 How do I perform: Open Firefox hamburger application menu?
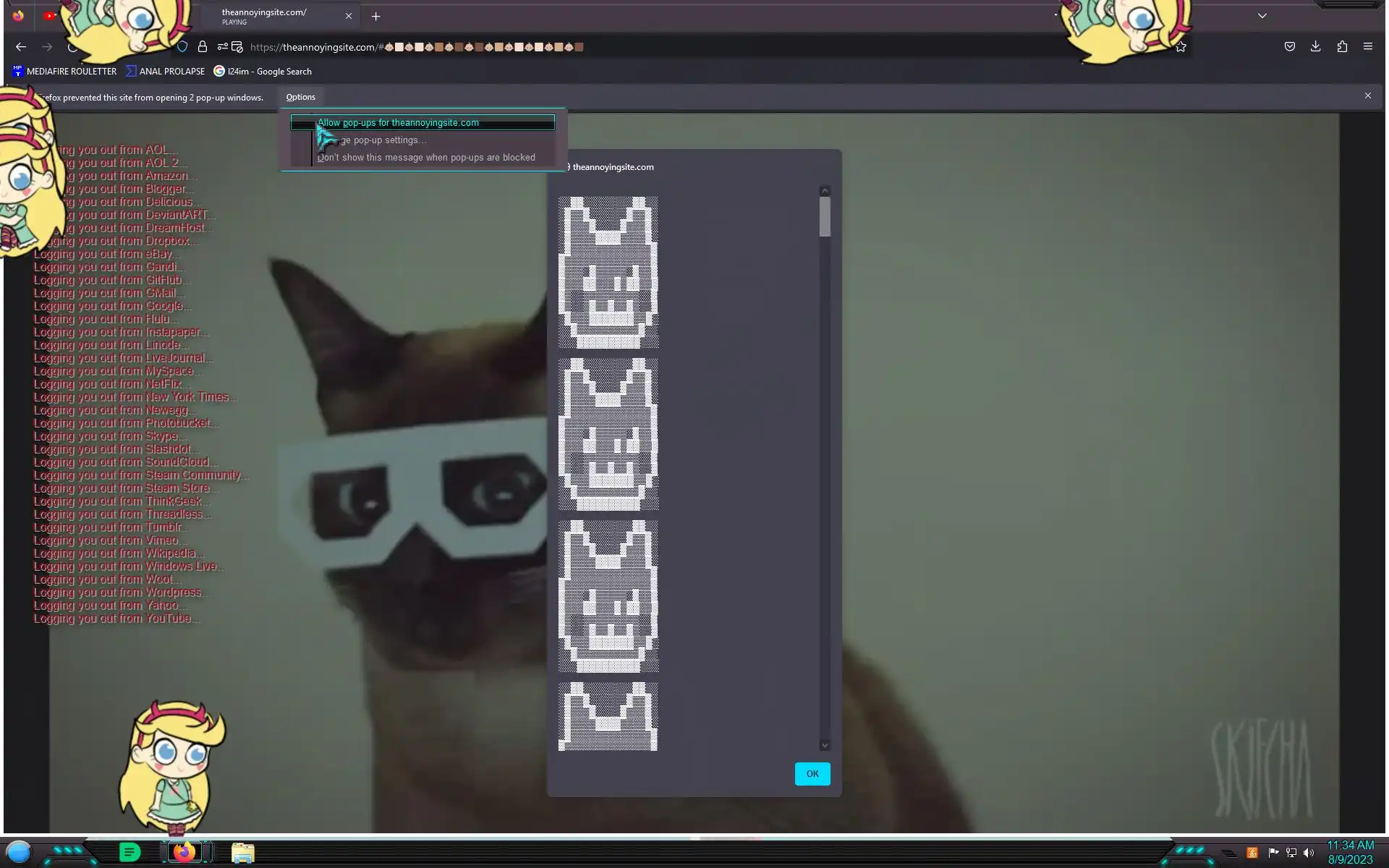(1367, 47)
